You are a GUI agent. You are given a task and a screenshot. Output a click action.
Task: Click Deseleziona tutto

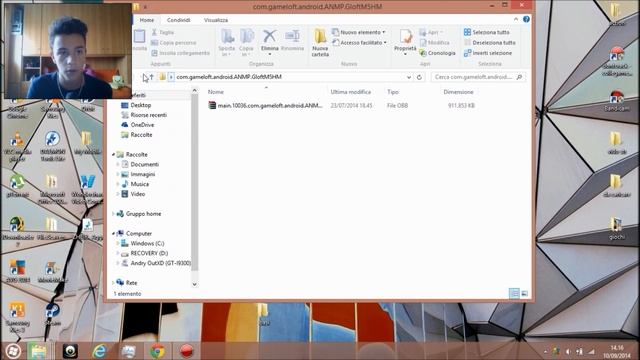point(490,42)
